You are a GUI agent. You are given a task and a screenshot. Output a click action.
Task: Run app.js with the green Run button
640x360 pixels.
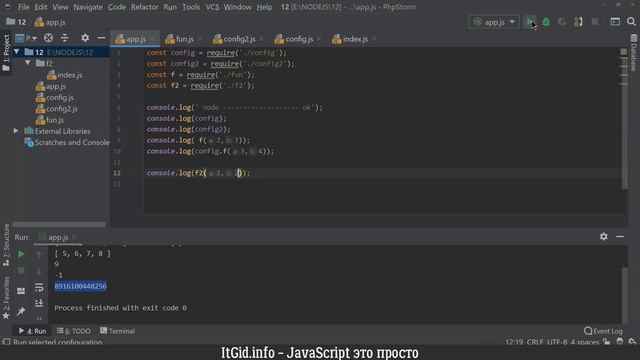coord(530,22)
